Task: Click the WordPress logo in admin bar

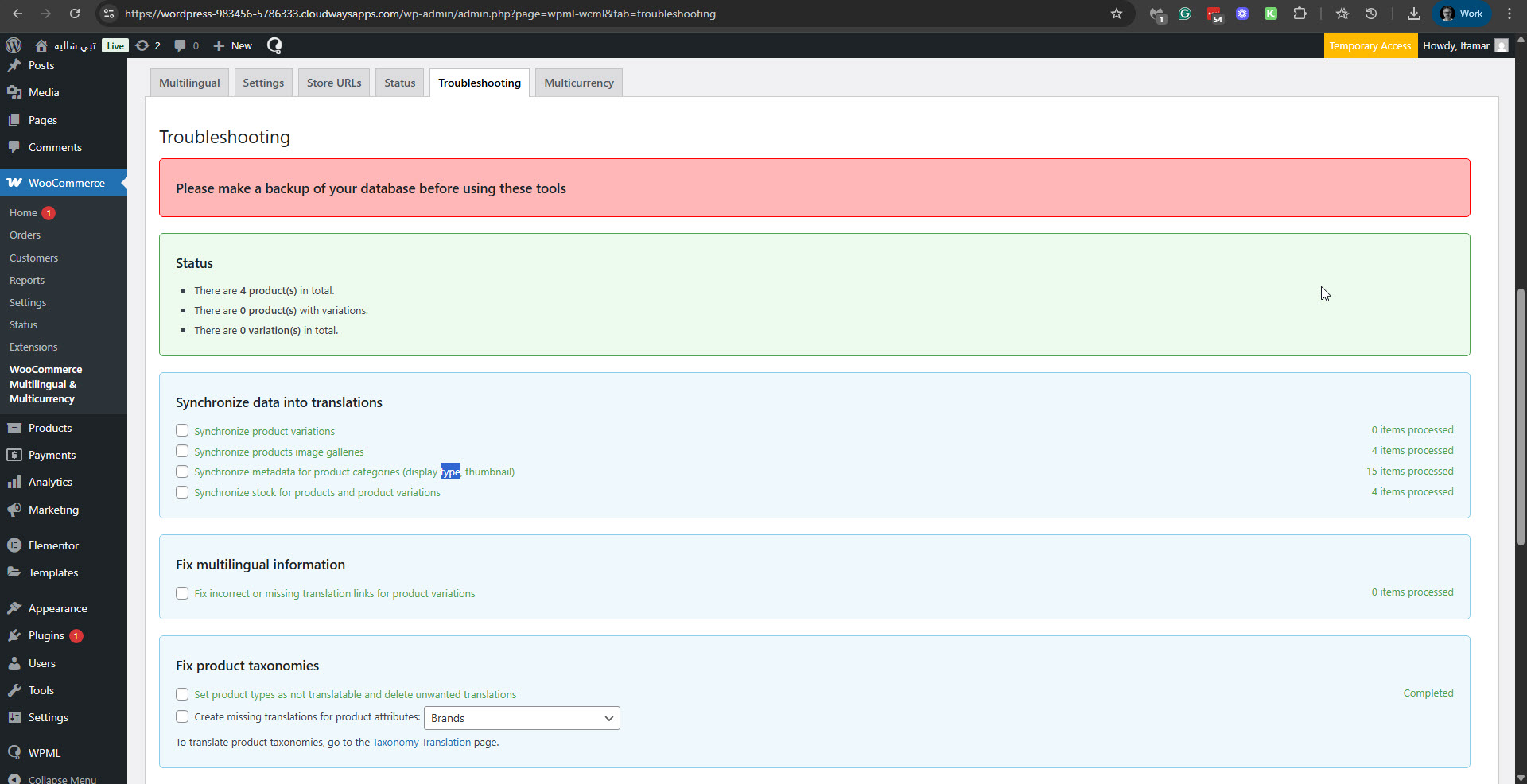Action: pyautogui.click(x=14, y=45)
